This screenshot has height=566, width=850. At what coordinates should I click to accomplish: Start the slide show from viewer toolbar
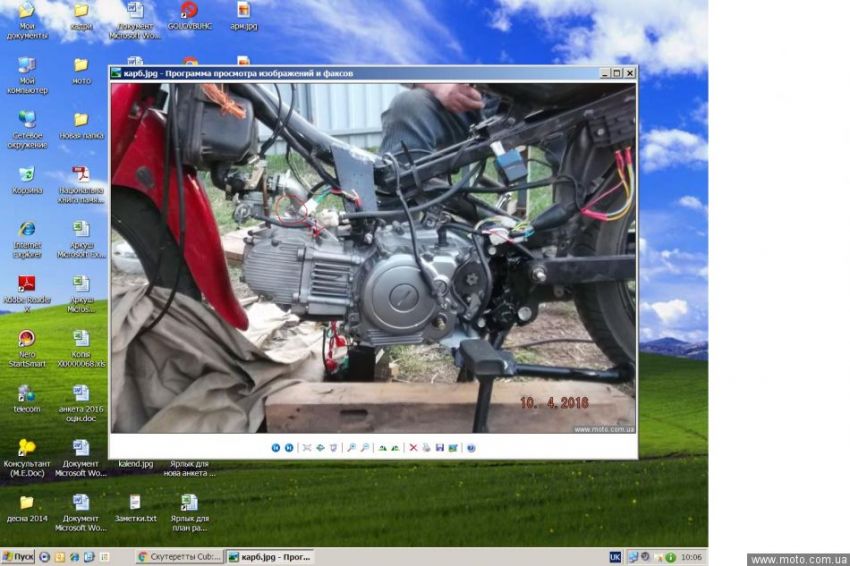(334, 448)
